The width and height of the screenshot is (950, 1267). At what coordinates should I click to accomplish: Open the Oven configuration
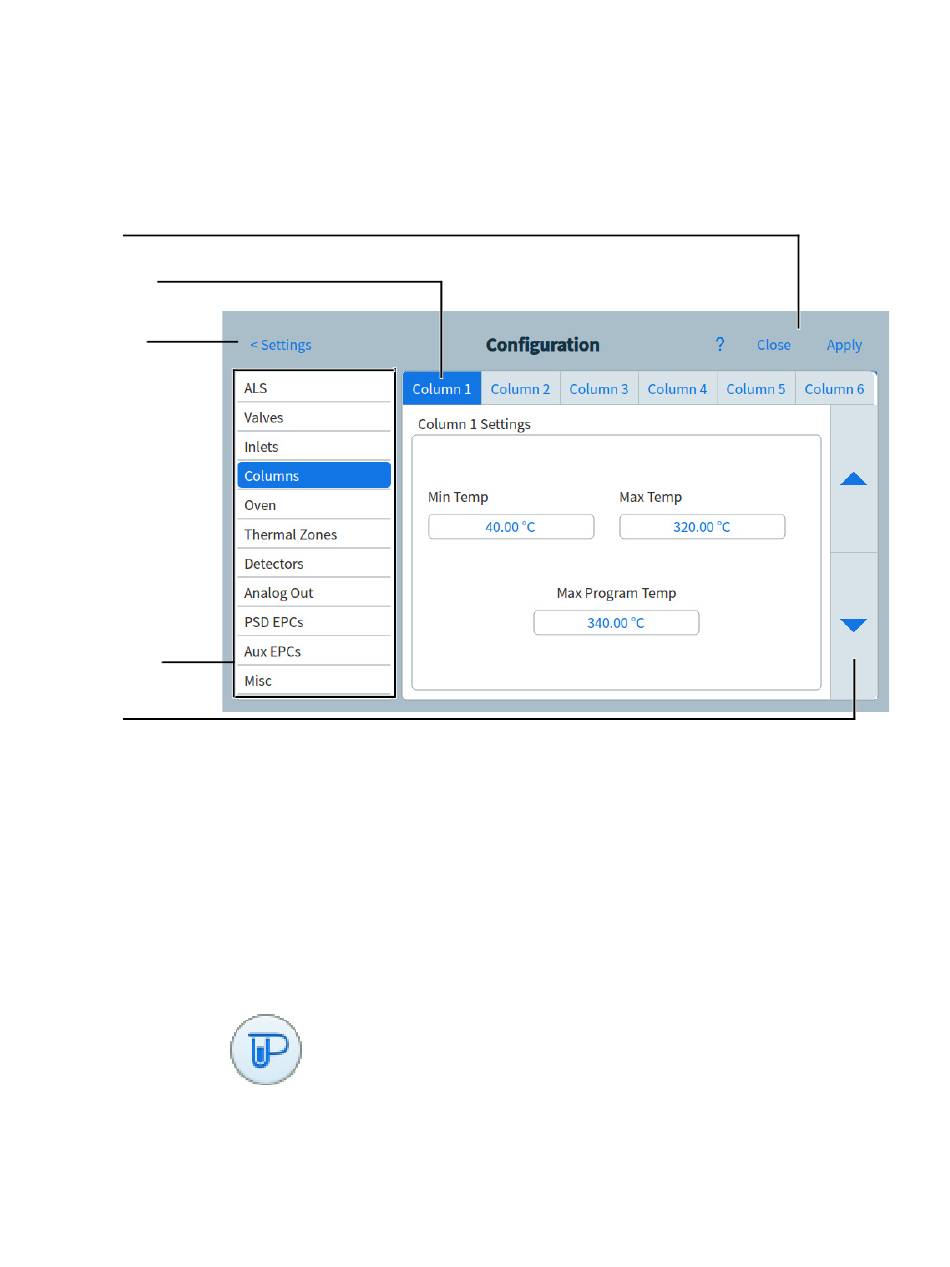(x=314, y=505)
